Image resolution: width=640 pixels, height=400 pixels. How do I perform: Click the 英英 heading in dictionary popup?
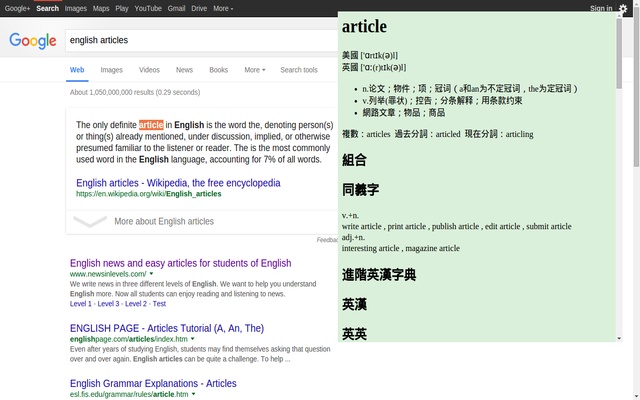354,334
